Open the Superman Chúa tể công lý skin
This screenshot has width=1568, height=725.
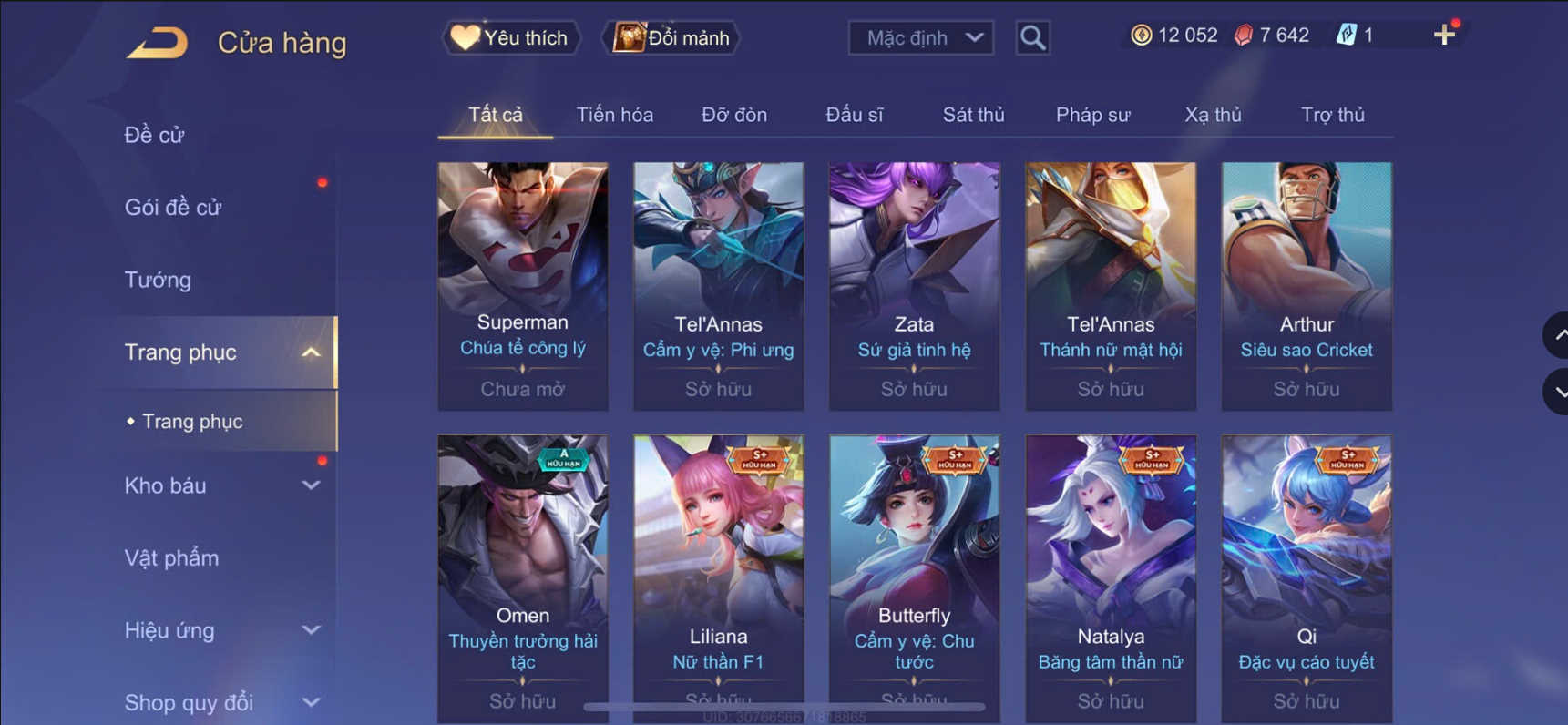[x=522, y=286]
